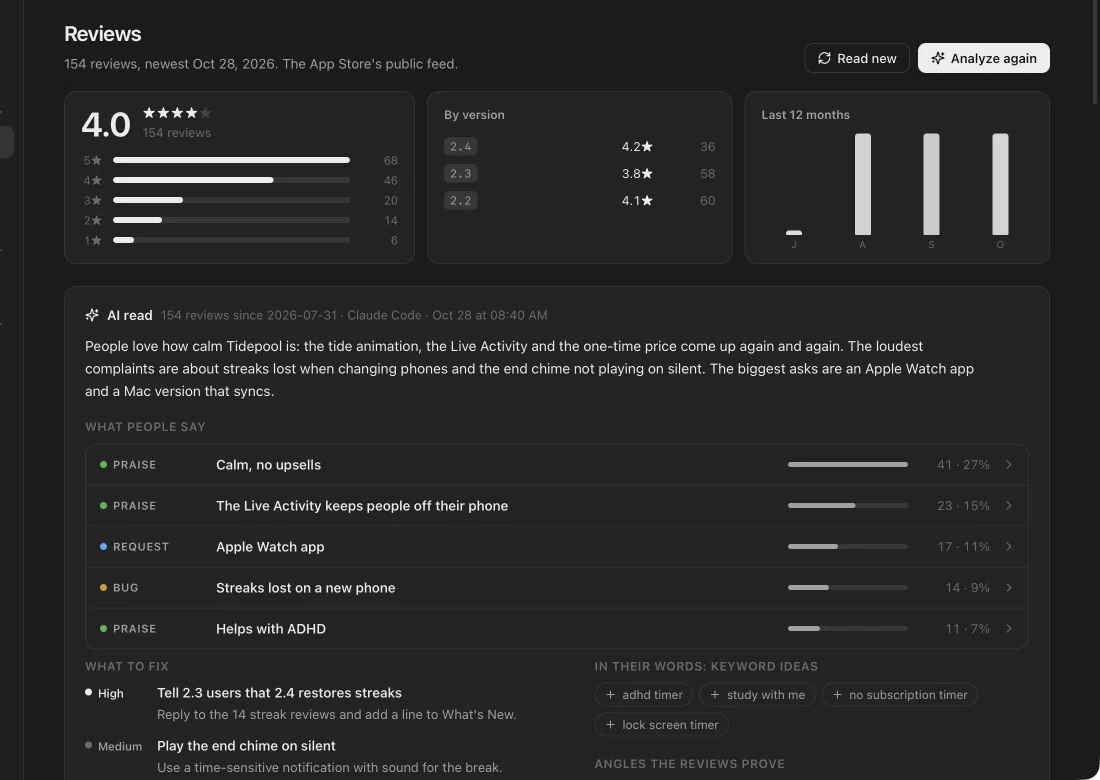The image size is (1100, 780).
Task: Click the Analyze again button
Action: (984, 58)
